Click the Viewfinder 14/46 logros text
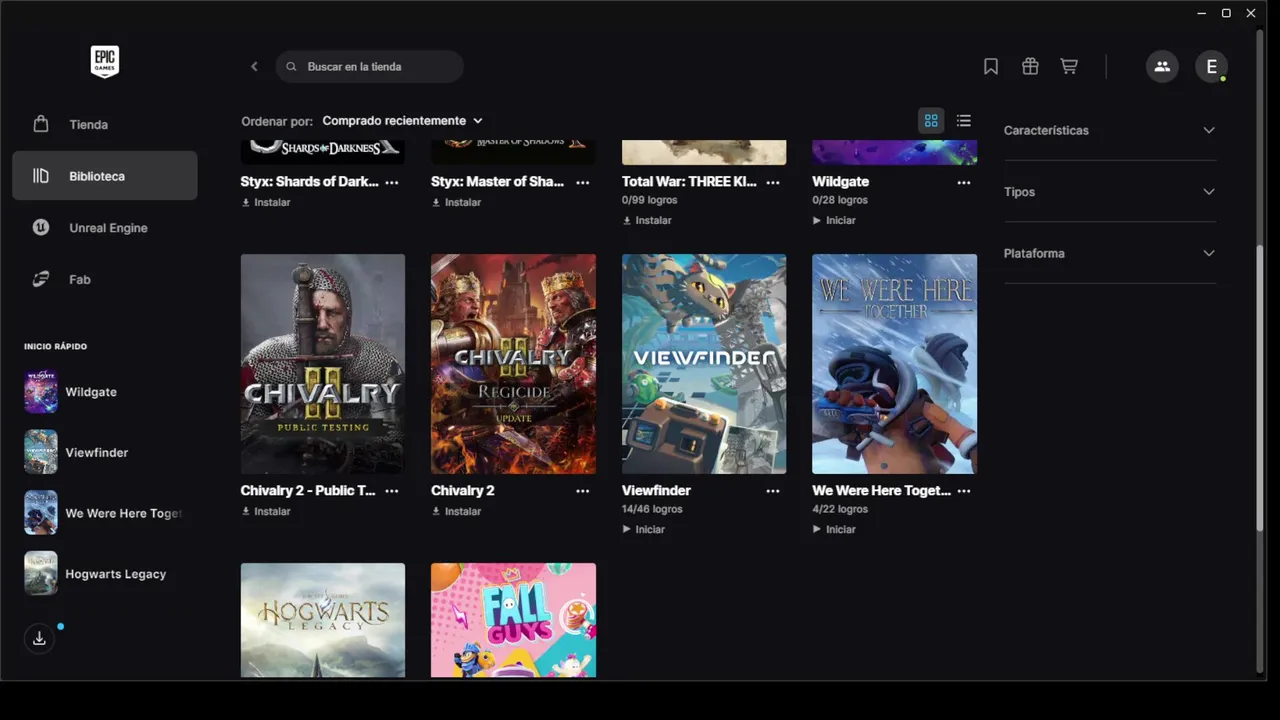This screenshot has height=720, width=1280. (x=652, y=509)
